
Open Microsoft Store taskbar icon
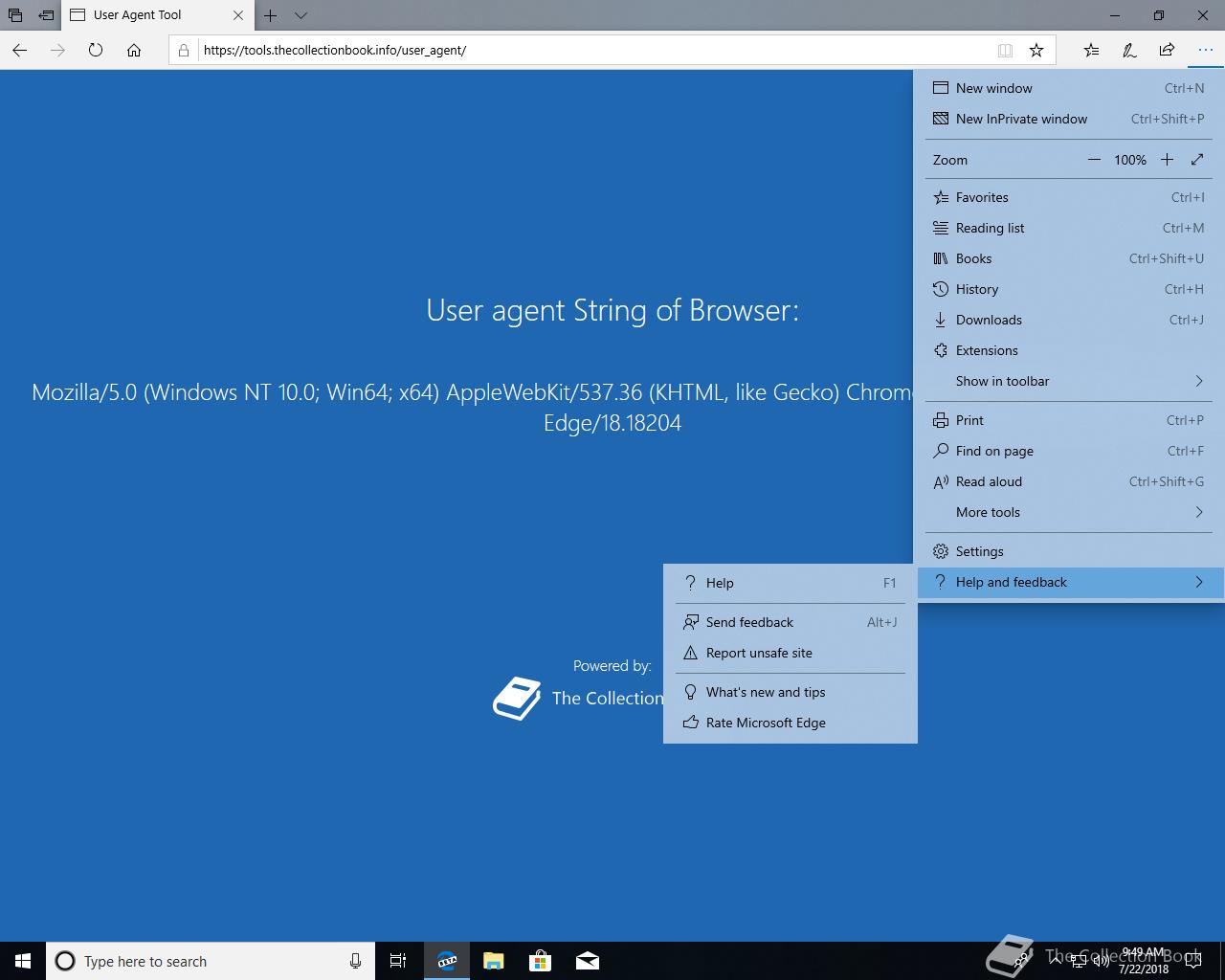coord(541,961)
